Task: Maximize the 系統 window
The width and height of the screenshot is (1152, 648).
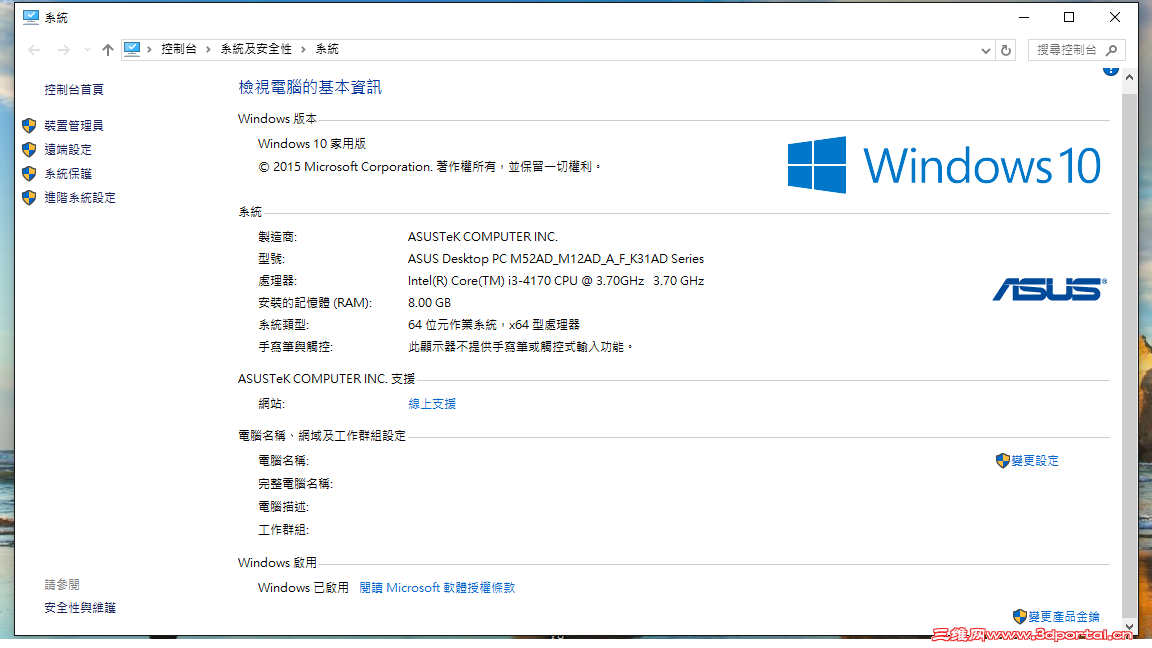Action: 1069,17
